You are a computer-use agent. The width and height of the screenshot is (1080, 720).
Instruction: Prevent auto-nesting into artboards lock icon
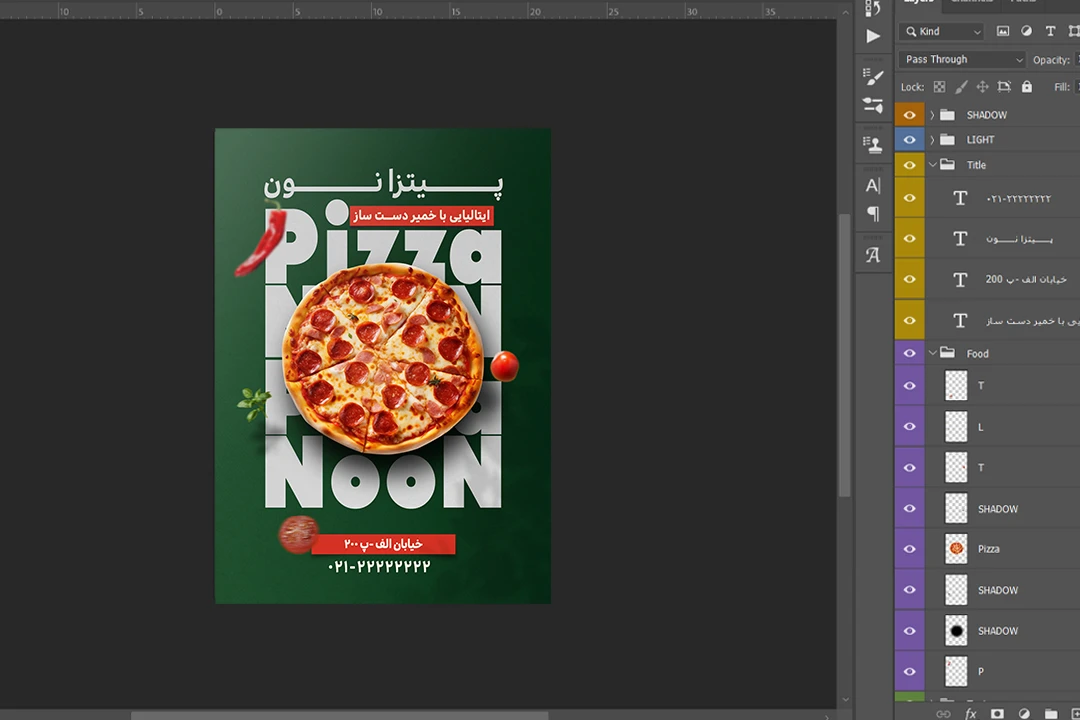1004,87
